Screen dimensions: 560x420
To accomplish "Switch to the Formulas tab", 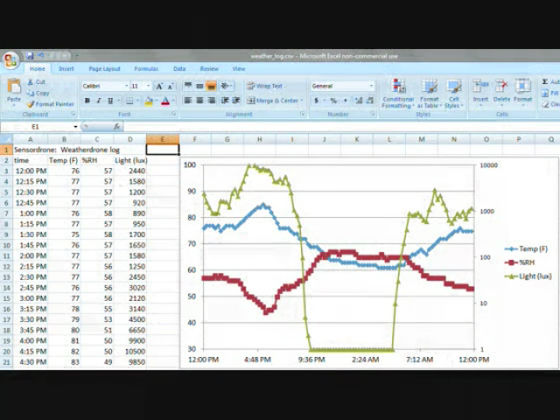I will [146, 69].
